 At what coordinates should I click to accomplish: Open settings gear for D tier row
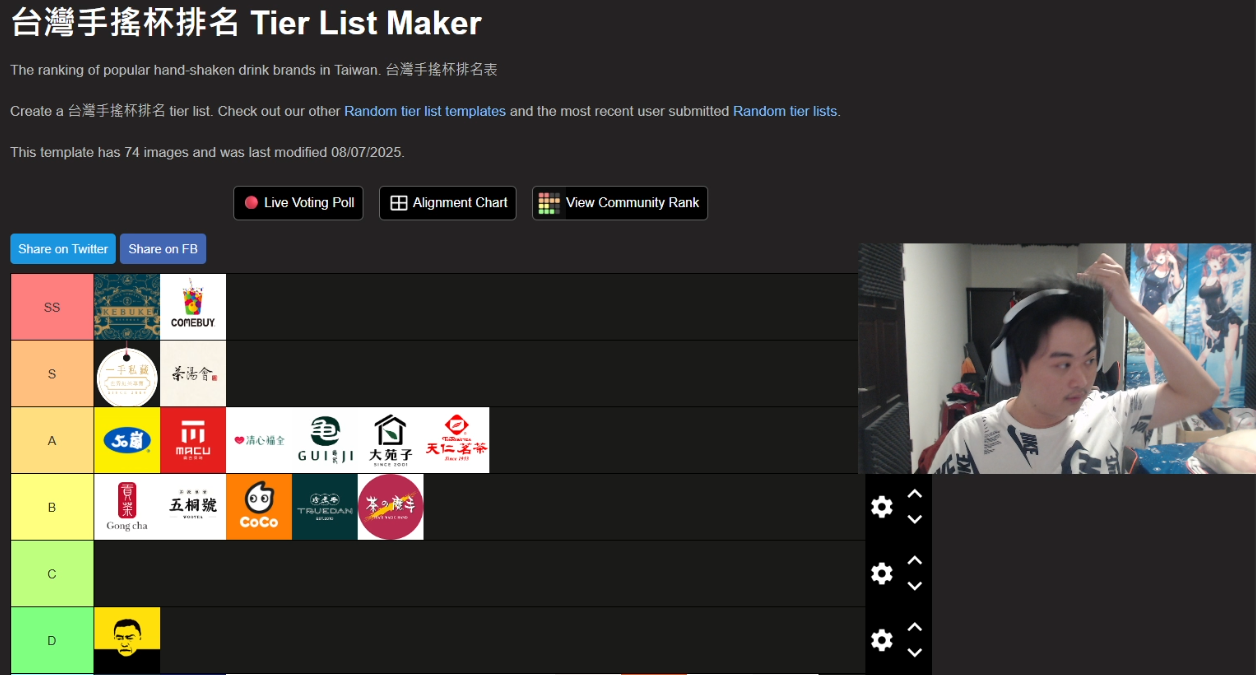click(881, 640)
